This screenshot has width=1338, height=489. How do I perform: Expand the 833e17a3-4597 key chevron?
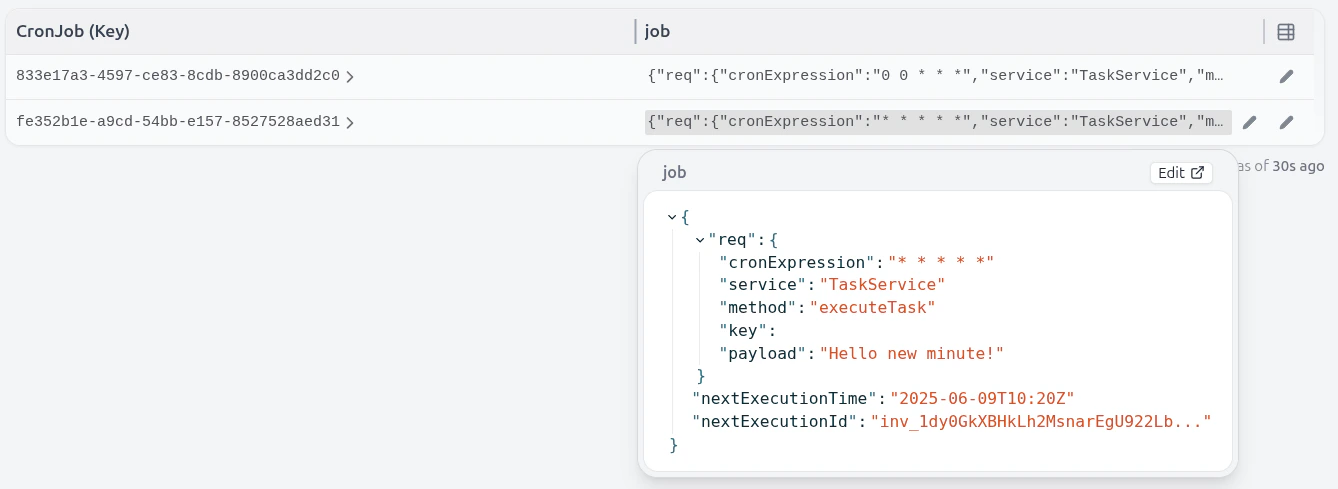coord(350,76)
